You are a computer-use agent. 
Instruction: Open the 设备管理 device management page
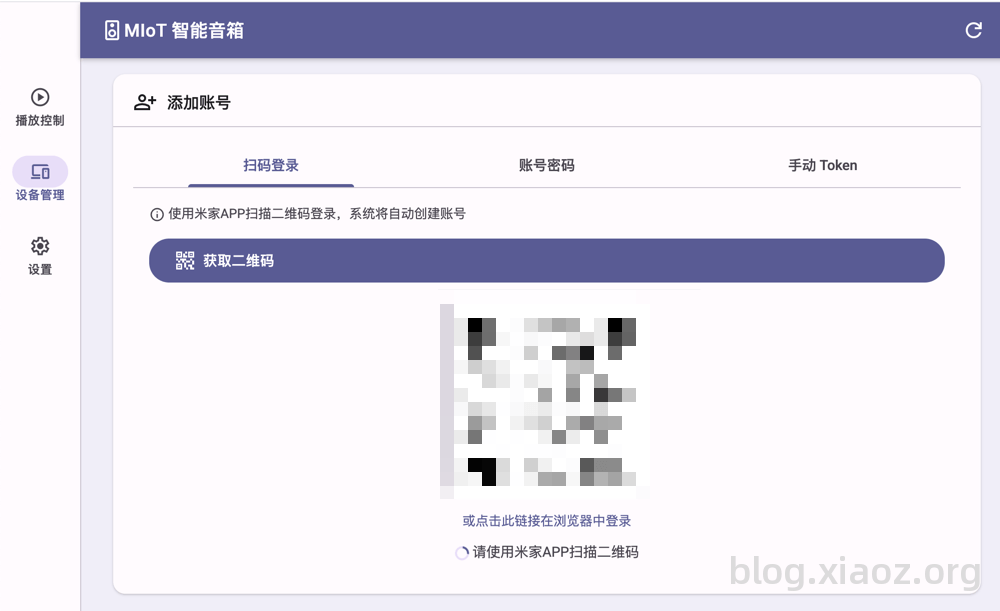[x=40, y=180]
